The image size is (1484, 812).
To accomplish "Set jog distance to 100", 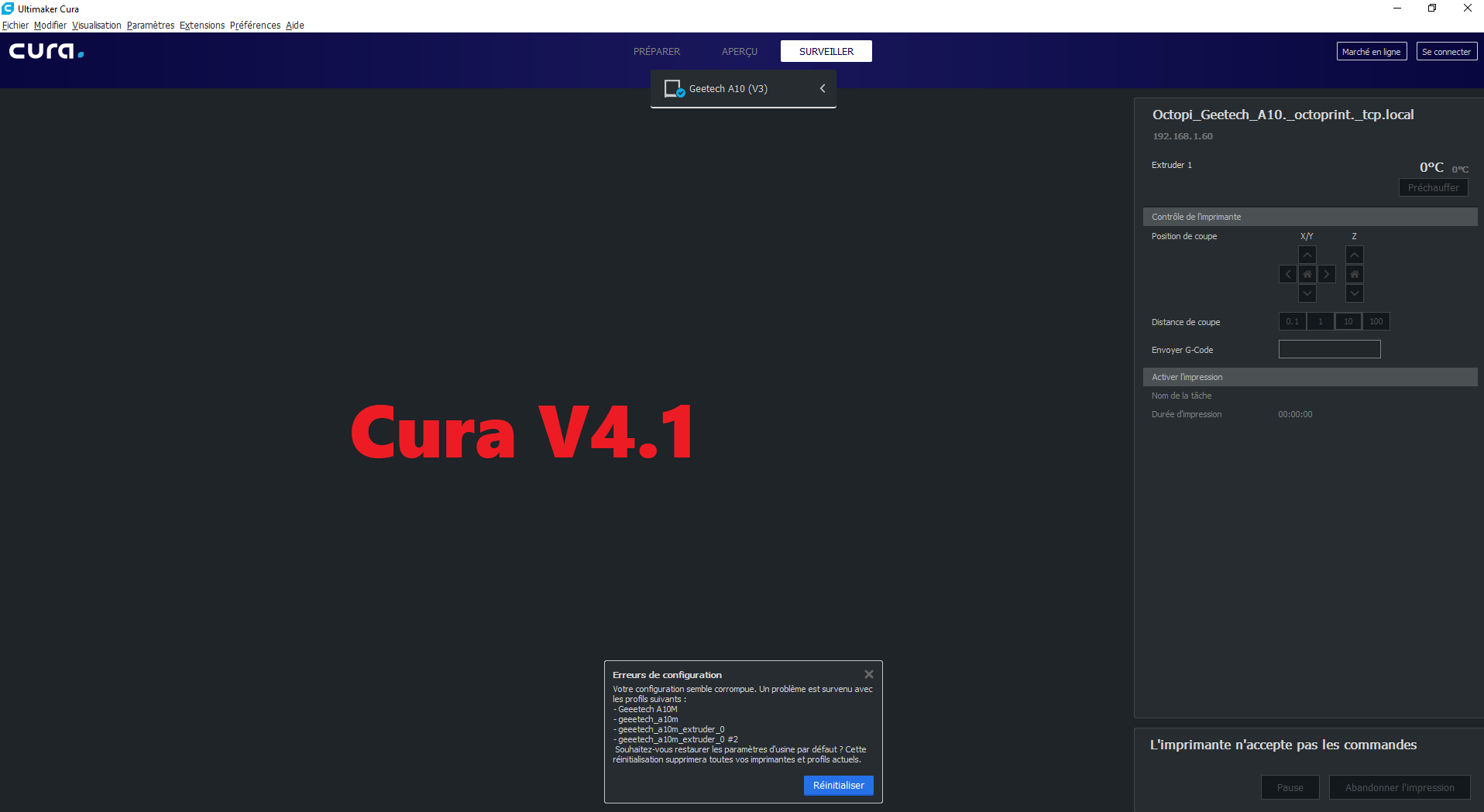I will pos(1376,321).
